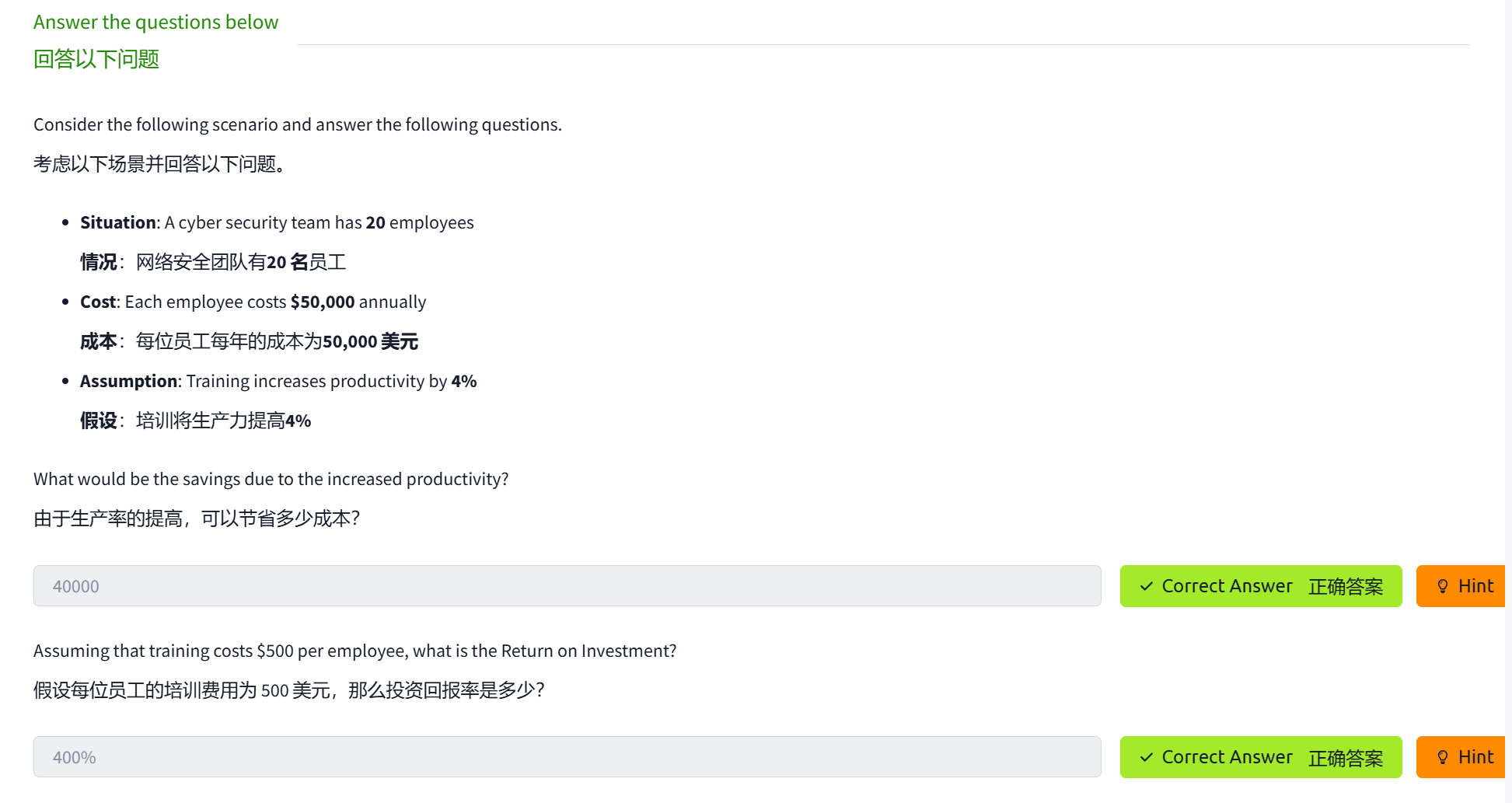The image size is (1512, 803).
Task: Click the bold 'Situation' label in the list
Action: [118, 223]
